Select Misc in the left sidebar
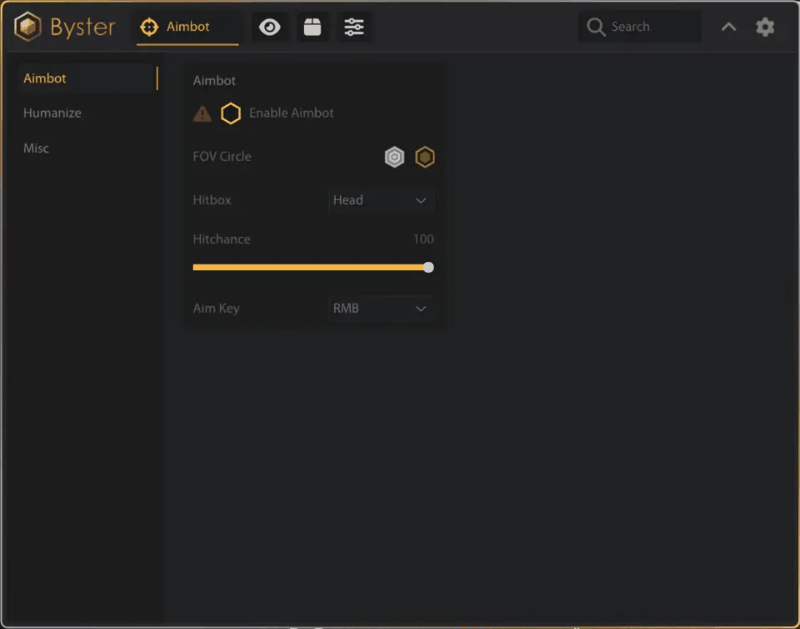800x629 pixels. point(36,148)
